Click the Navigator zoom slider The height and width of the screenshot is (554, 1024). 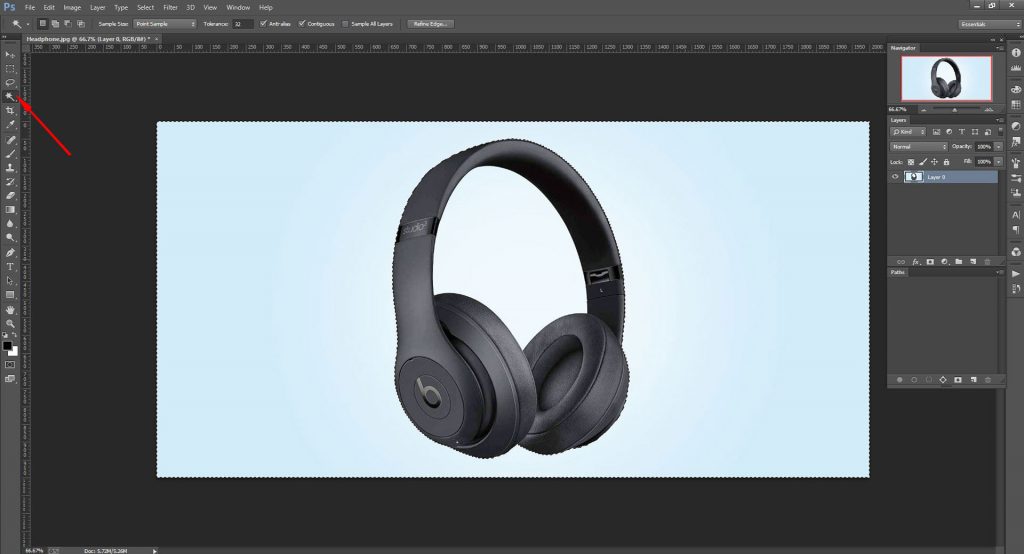[x=955, y=109]
